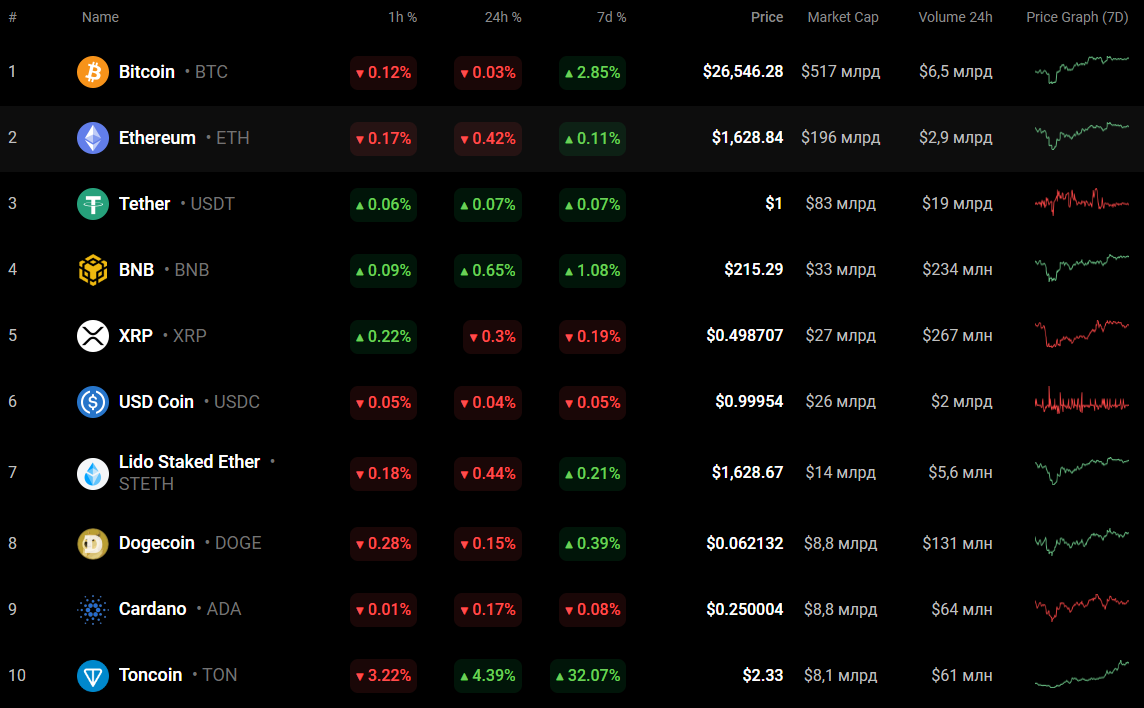Image resolution: width=1144 pixels, height=708 pixels.
Task: Open the Ethereum name link
Action: point(157,138)
